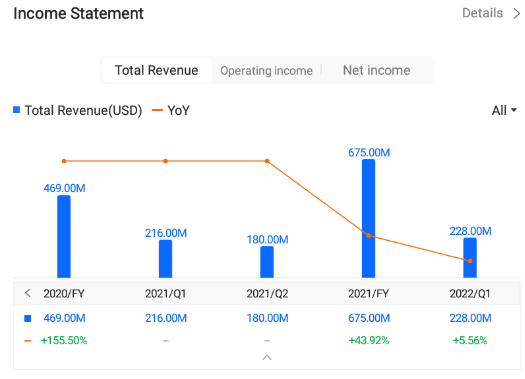Click the 2022/Q1 YoY line point
The image size is (525, 379).
coord(470,261)
